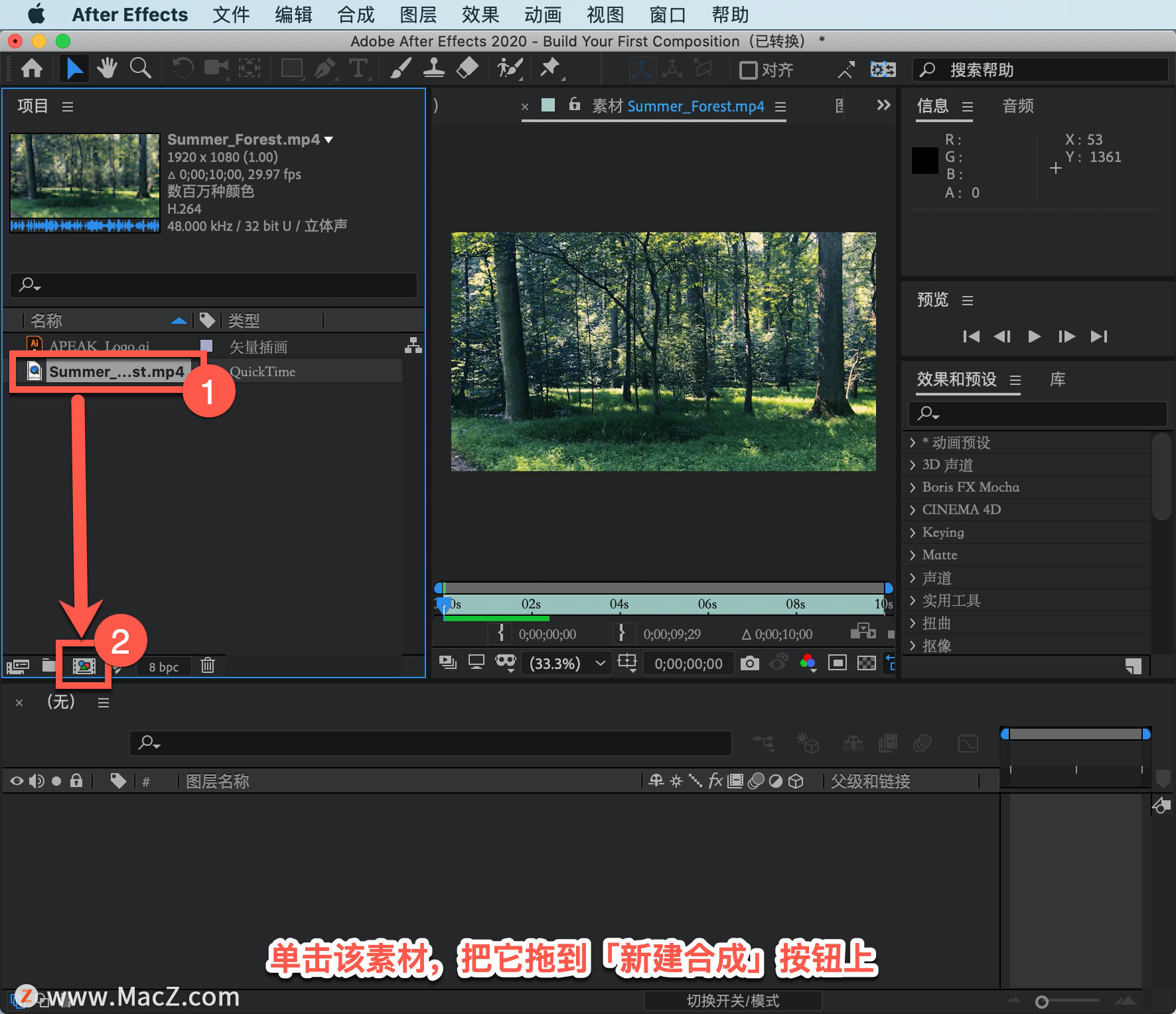1176x1014 pixels.
Task: Select the Eraser tool
Action: tap(467, 68)
